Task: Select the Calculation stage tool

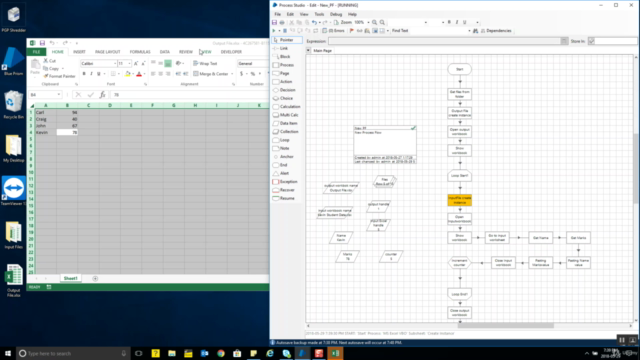Action: pos(287,107)
